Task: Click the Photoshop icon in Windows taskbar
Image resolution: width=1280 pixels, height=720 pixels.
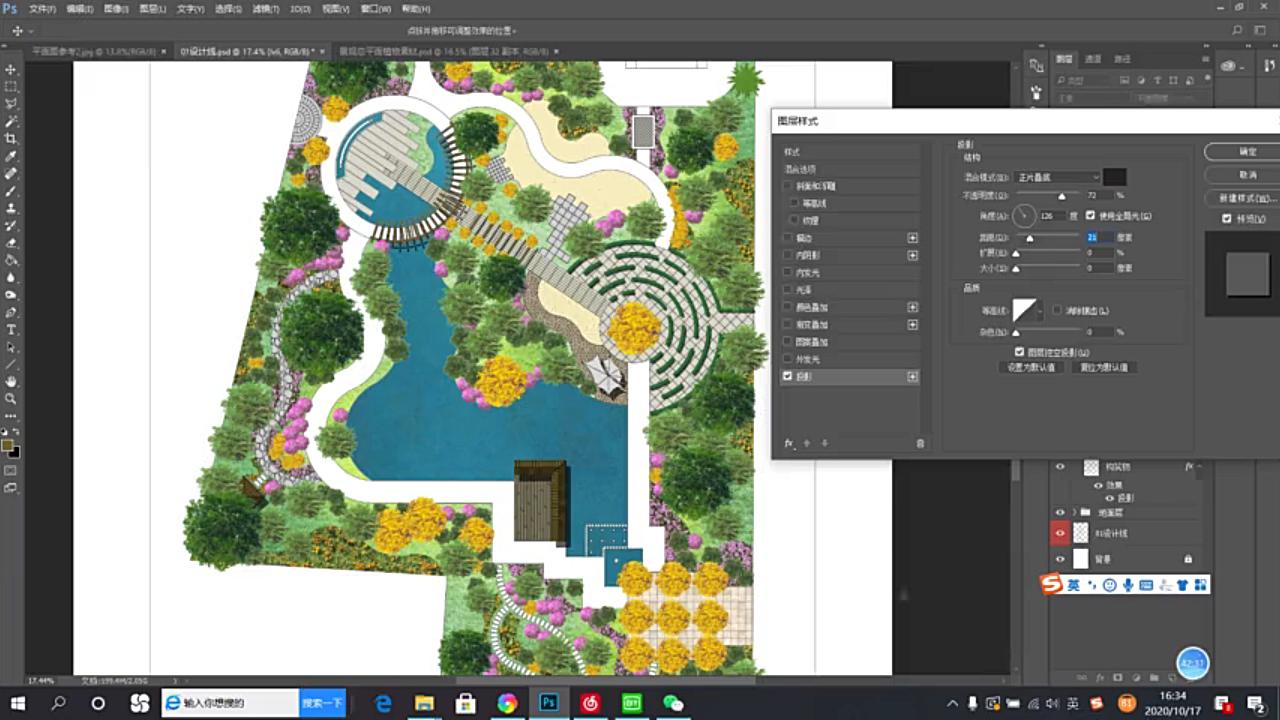Action: (x=548, y=703)
